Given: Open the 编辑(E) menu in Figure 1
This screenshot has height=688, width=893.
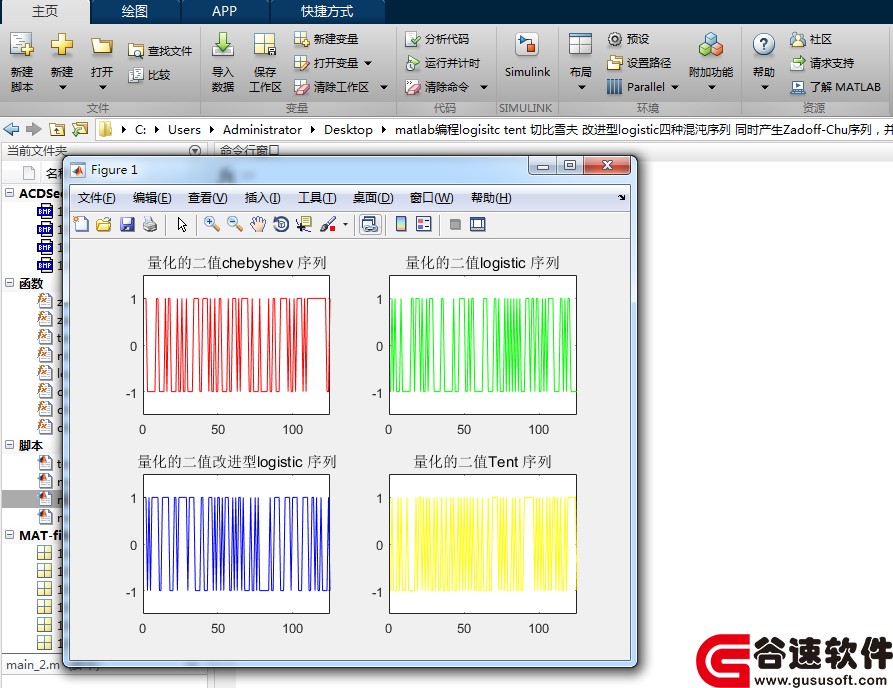Looking at the screenshot, I should pos(152,198).
